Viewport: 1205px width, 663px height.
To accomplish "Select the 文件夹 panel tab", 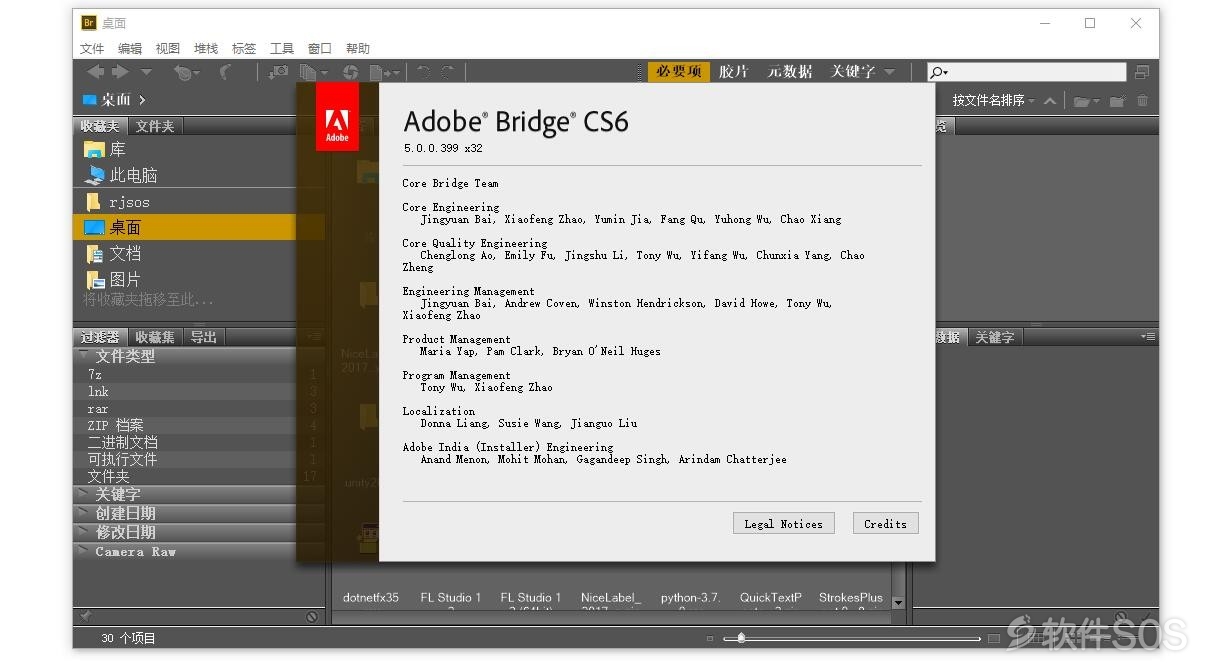I will (x=155, y=126).
